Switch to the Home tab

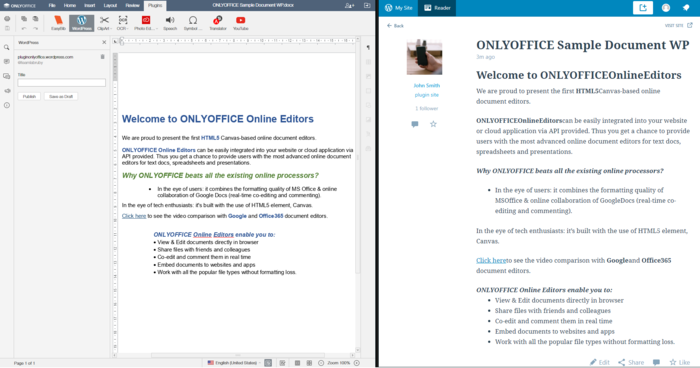point(70,6)
